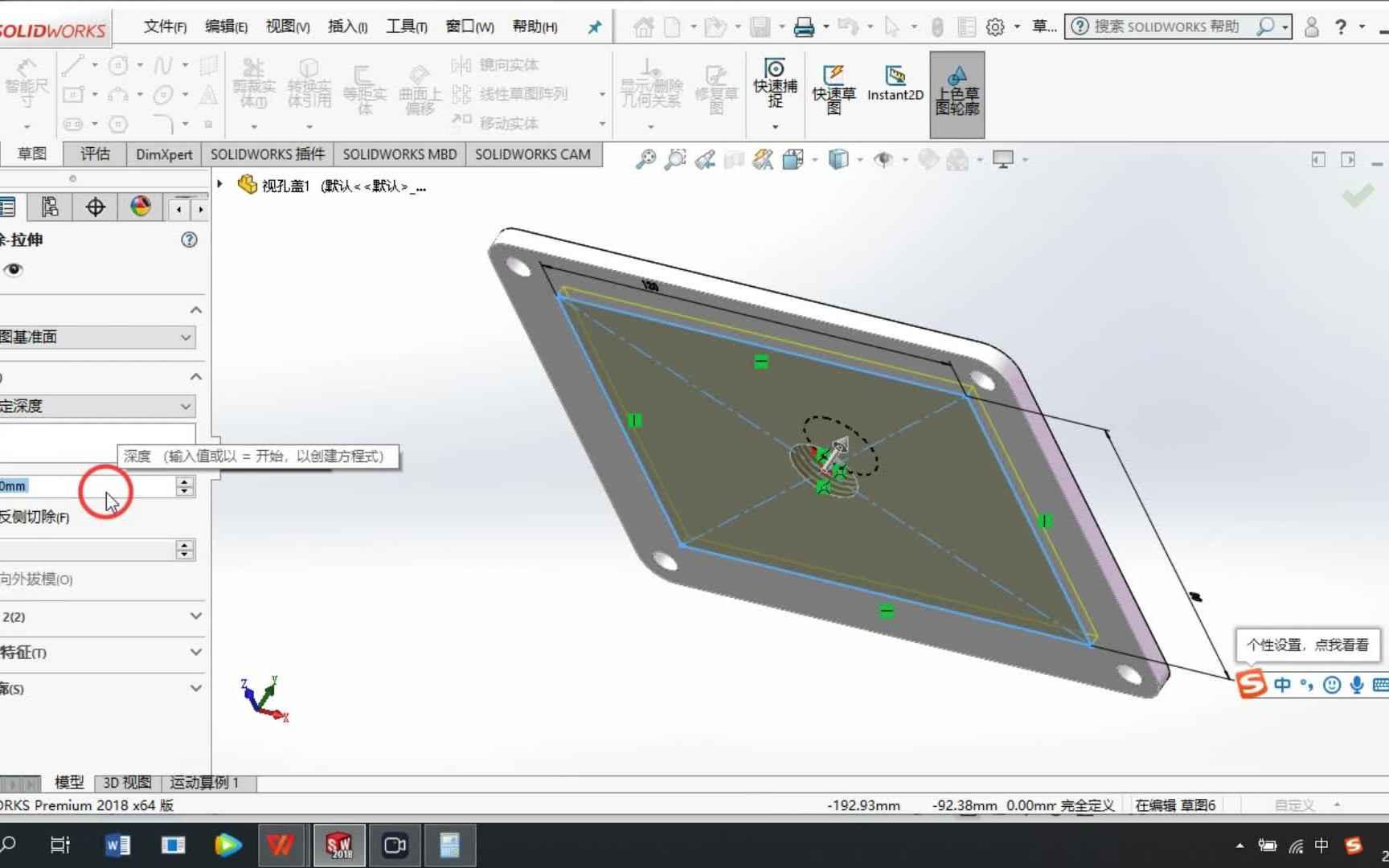The height and width of the screenshot is (868, 1389).
Task: Click the 个性设置，点我看看 popup link
Action: (1308, 645)
